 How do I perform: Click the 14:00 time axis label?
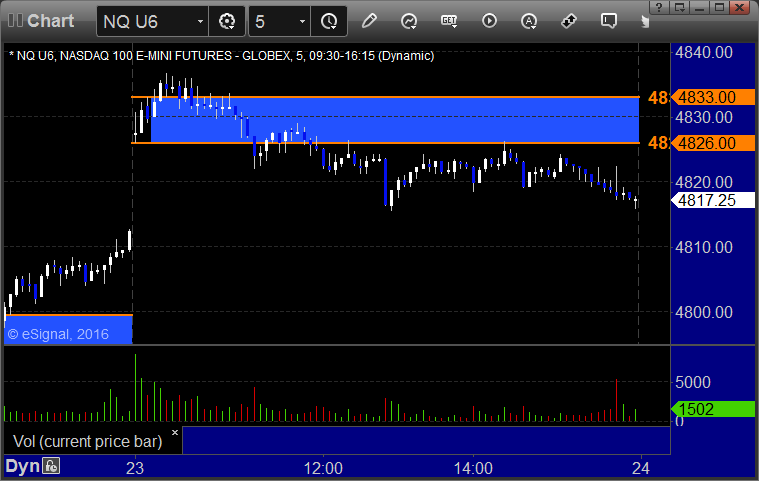coord(473,468)
